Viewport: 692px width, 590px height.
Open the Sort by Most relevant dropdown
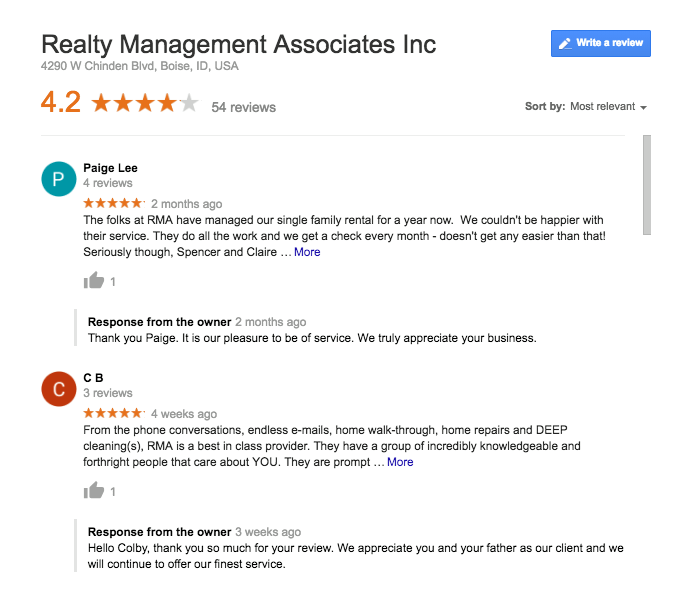pos(608,107)
